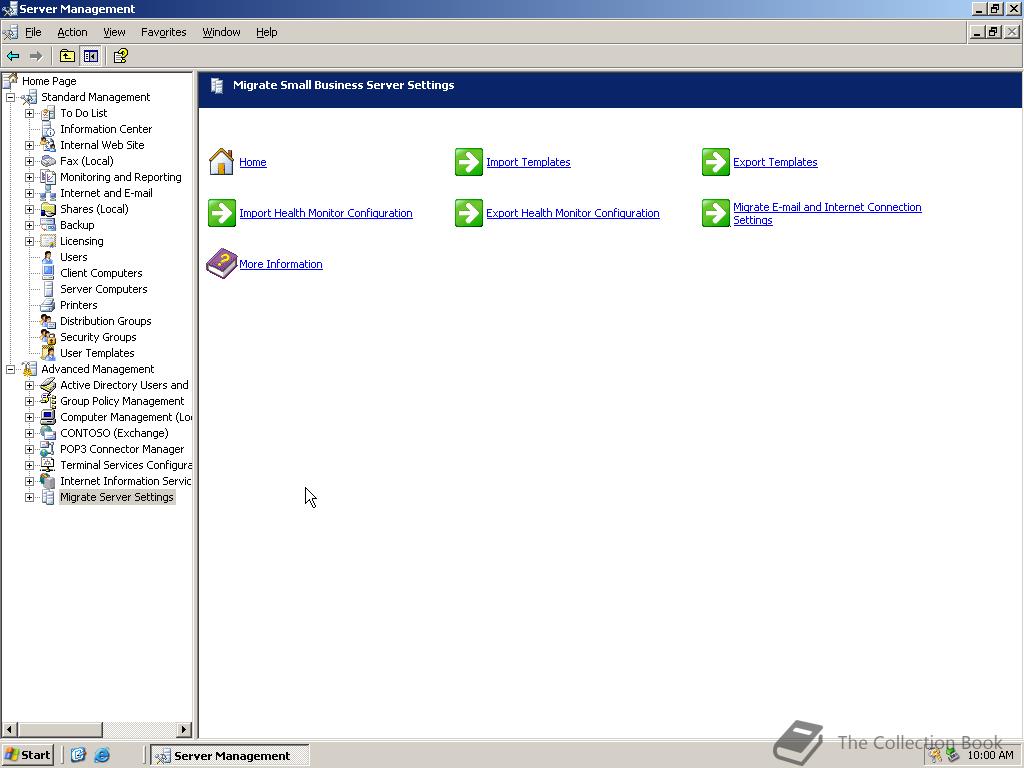Select the Migrate Server Settings tree item
The image size is (1024, 768).
click(117, 497)
